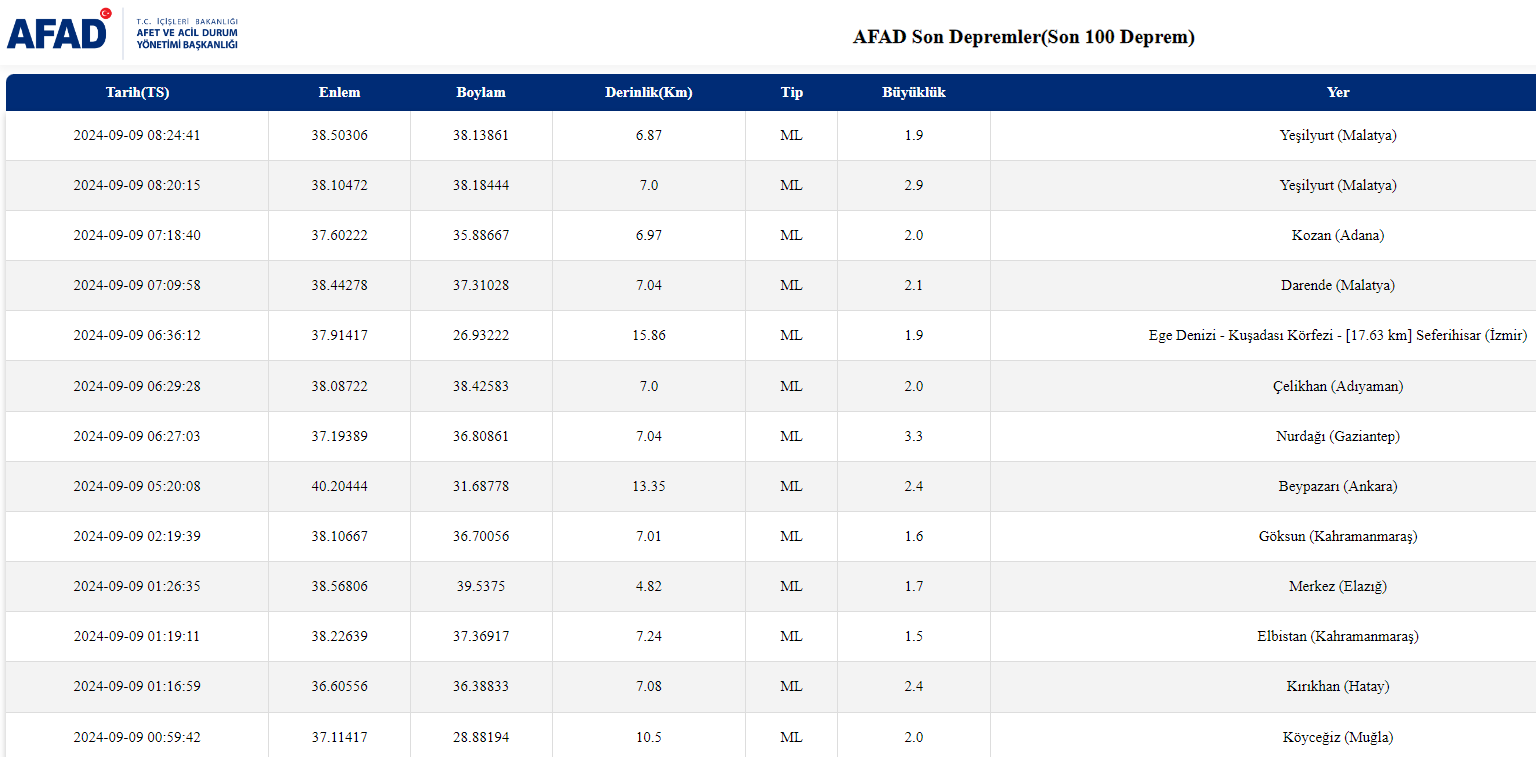Screen dimensions: 1536x757
Task: Click the page title AFAD Son Depremler
Action: pos(1024,37)
